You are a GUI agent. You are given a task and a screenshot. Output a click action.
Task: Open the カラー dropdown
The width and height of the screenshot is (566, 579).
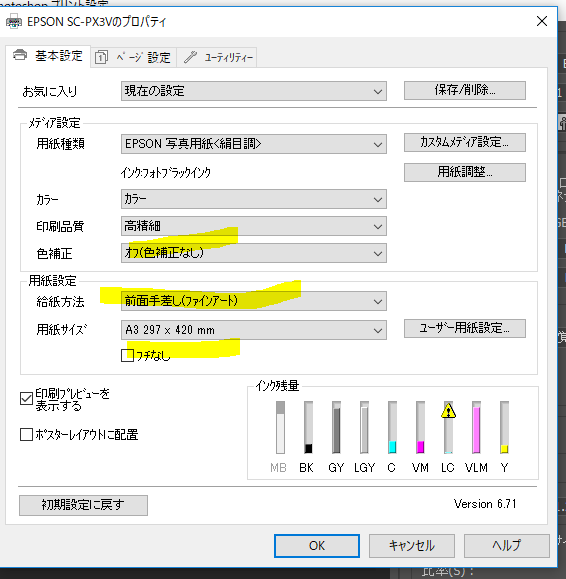pos(254,199)
